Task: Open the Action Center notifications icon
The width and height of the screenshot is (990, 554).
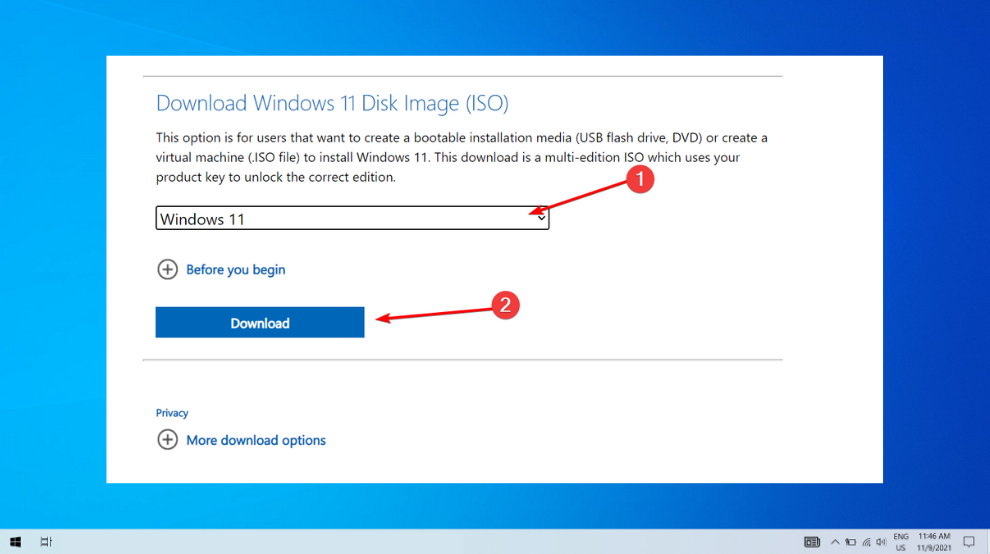Action: coord(969,542)
